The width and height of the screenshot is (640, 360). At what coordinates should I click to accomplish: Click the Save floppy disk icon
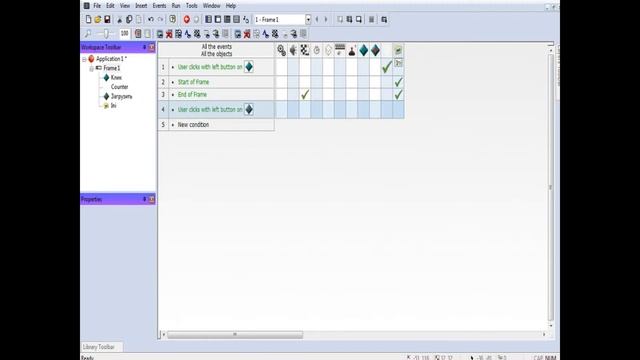[107, 19]
